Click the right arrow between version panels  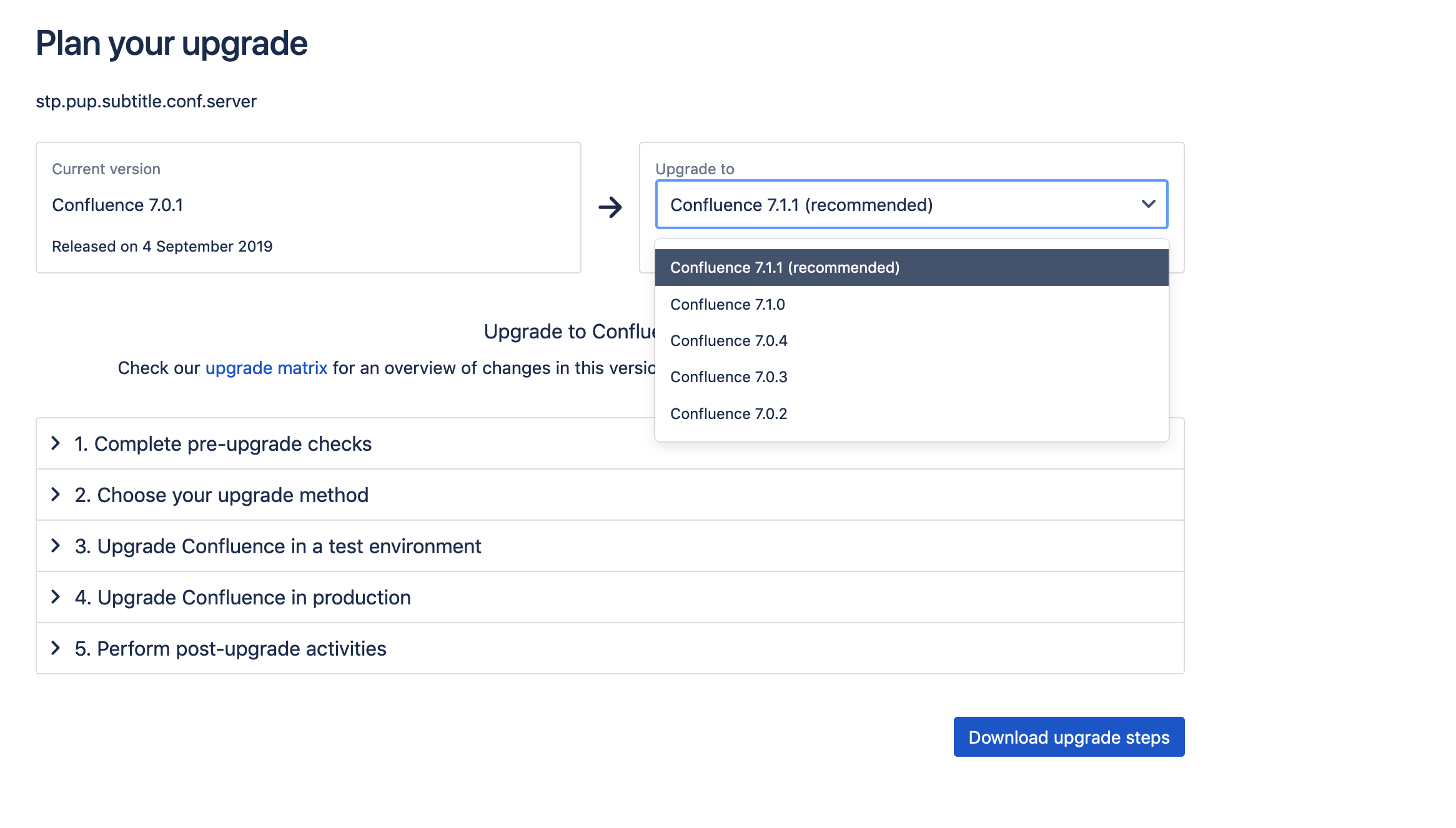tap(610, 207)
